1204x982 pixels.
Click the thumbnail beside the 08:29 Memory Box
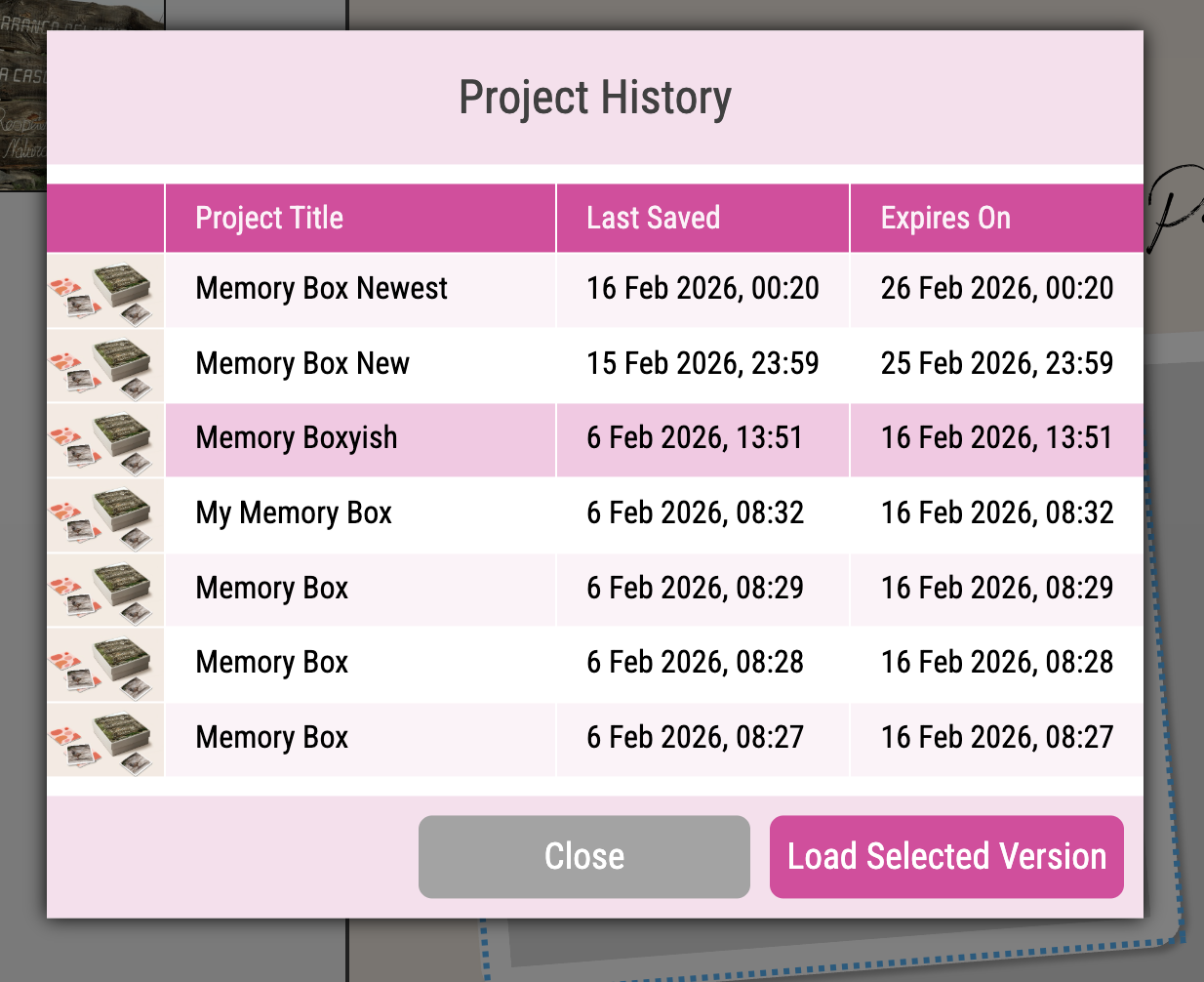point(104,589)
